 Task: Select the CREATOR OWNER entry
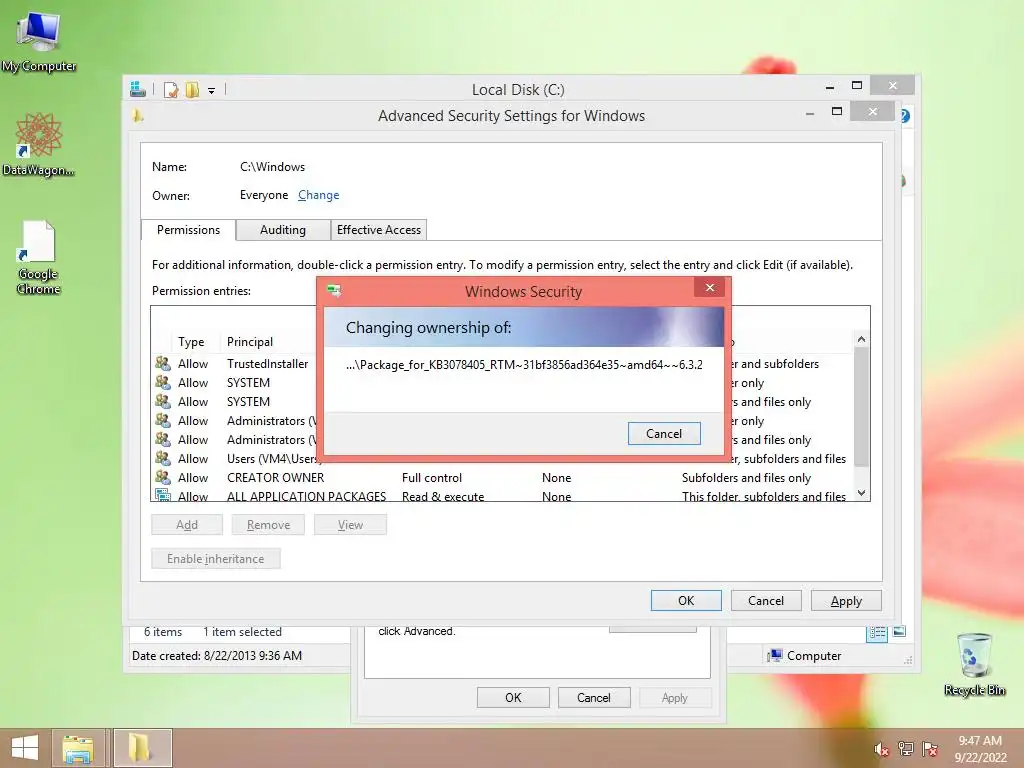point(502,477)
